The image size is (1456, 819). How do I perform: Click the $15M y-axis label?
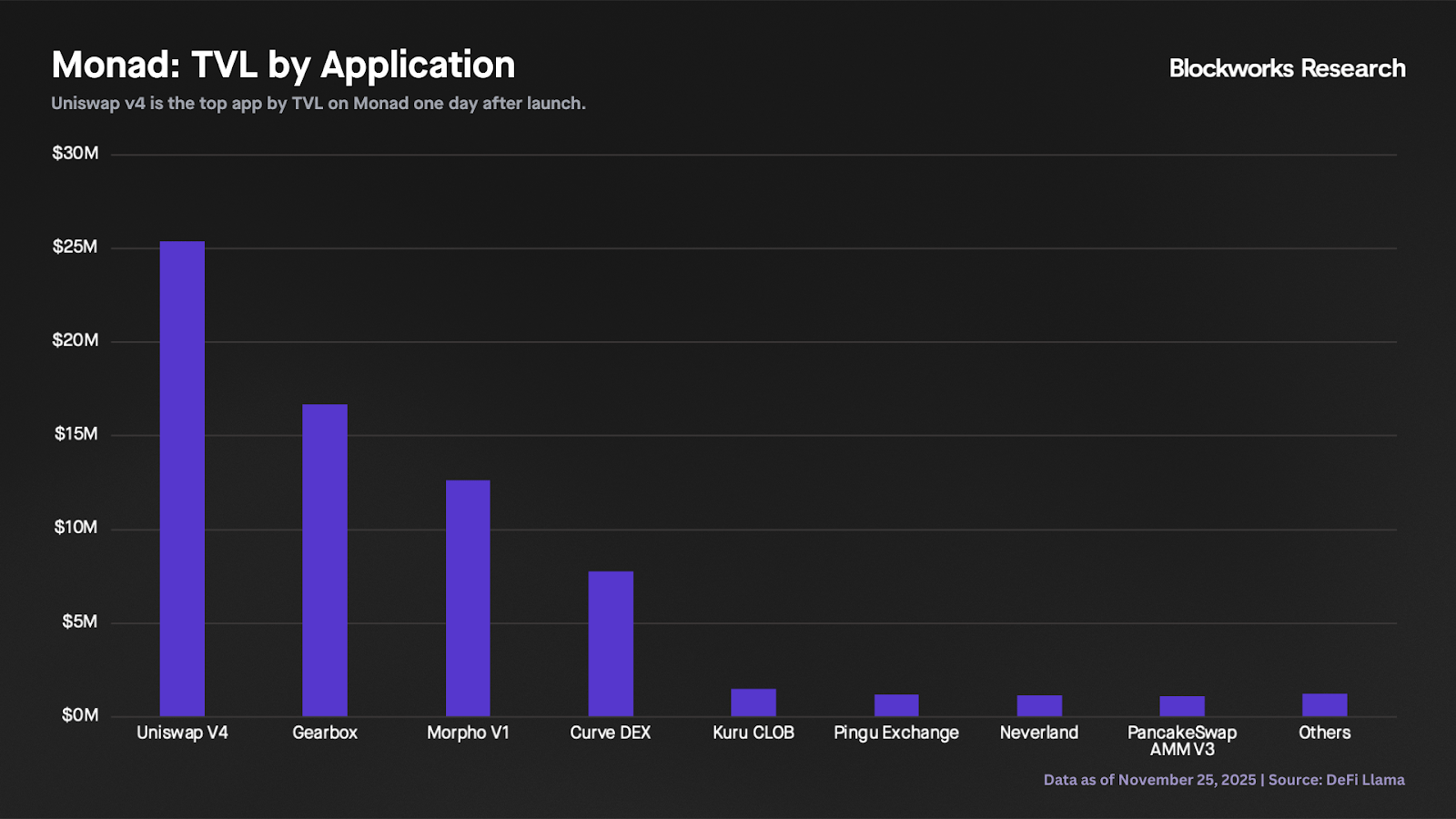(x=76, y=434)
